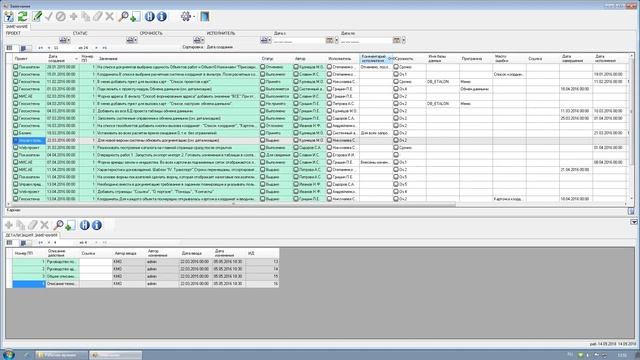640x360 pixels.
Task: Tick the urgency checkbox in the 04.04.2016 row
Action: [396, 155]
